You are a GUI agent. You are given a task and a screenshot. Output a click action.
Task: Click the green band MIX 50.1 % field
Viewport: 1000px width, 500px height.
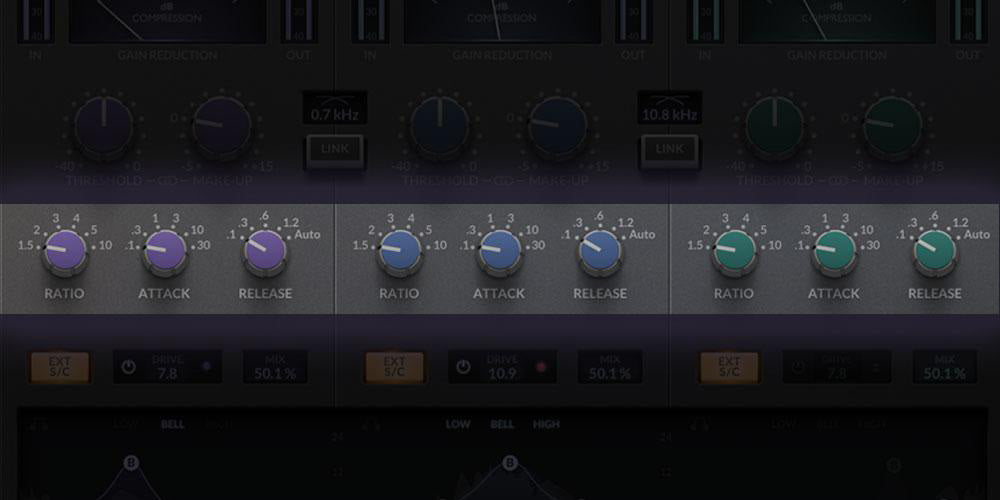coord(945,367)
